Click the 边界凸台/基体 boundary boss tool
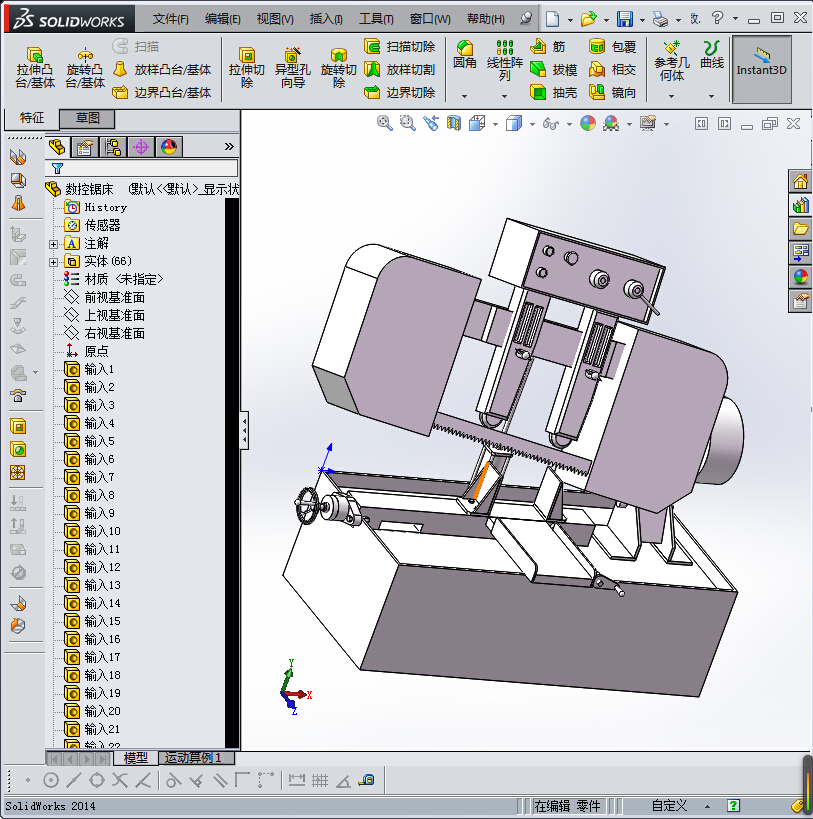The height and width of the screenshot is (819, 813). [x=162, y=92]
